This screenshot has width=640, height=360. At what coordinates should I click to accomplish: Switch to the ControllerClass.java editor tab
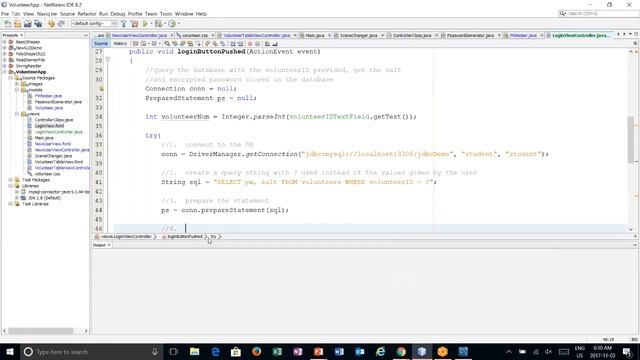[412, 36]
